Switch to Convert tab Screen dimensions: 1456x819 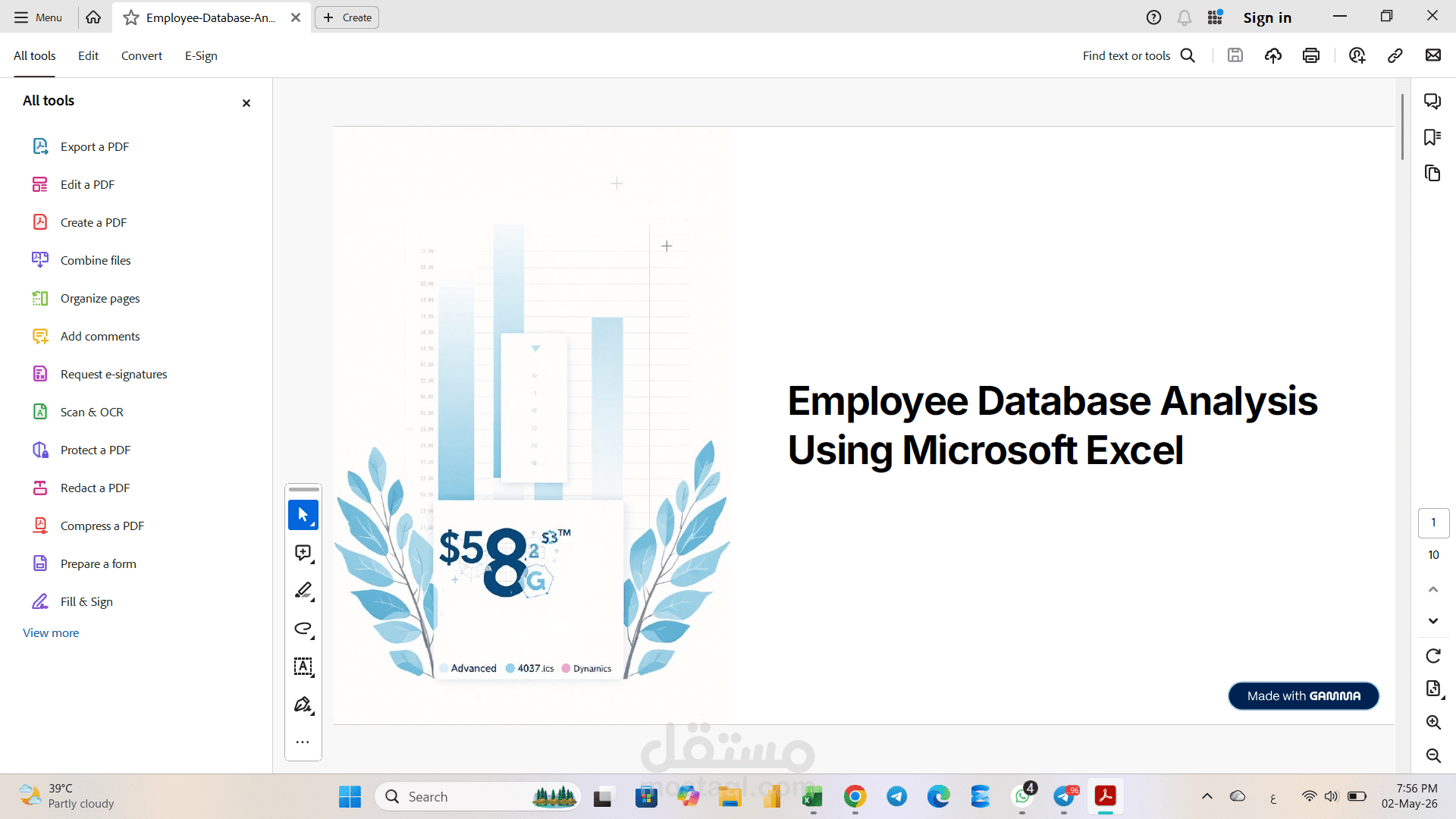142,55
